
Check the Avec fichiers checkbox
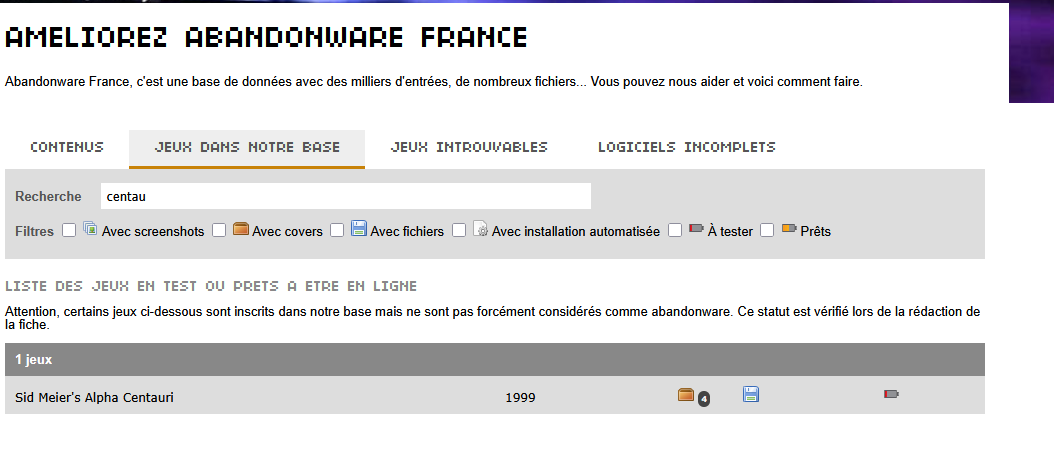click(337, 231)
